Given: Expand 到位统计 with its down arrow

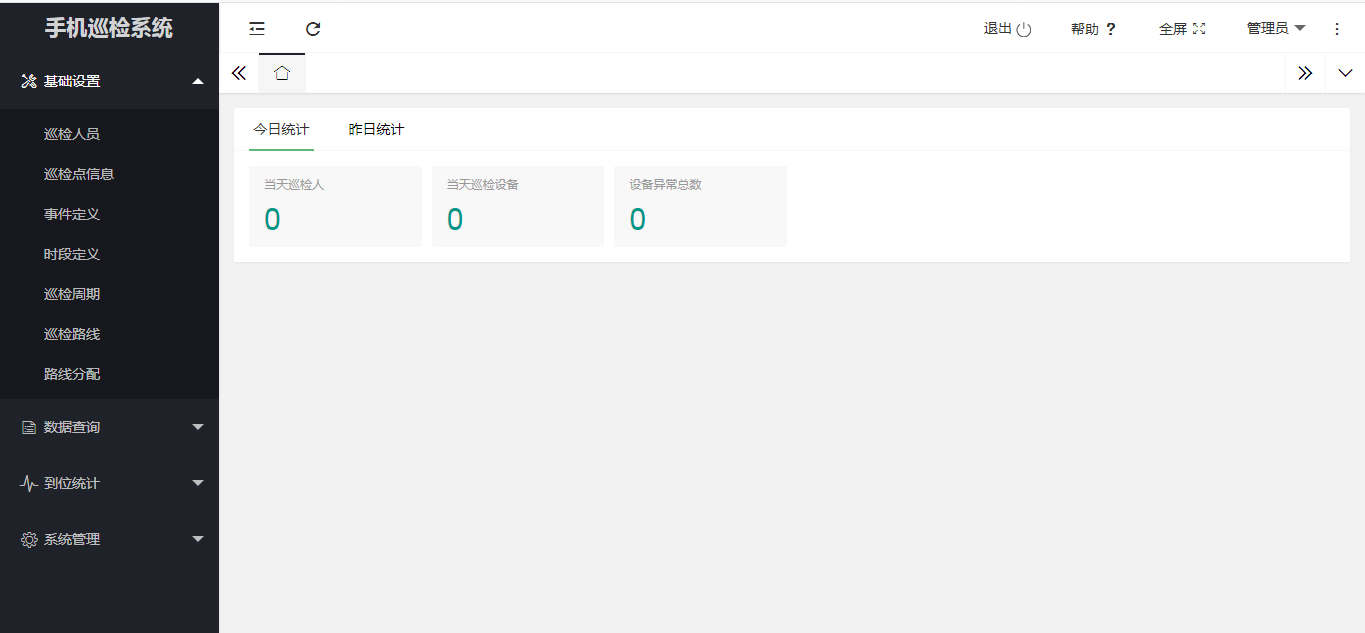Looking at the screenshot, I should point(198,483).
